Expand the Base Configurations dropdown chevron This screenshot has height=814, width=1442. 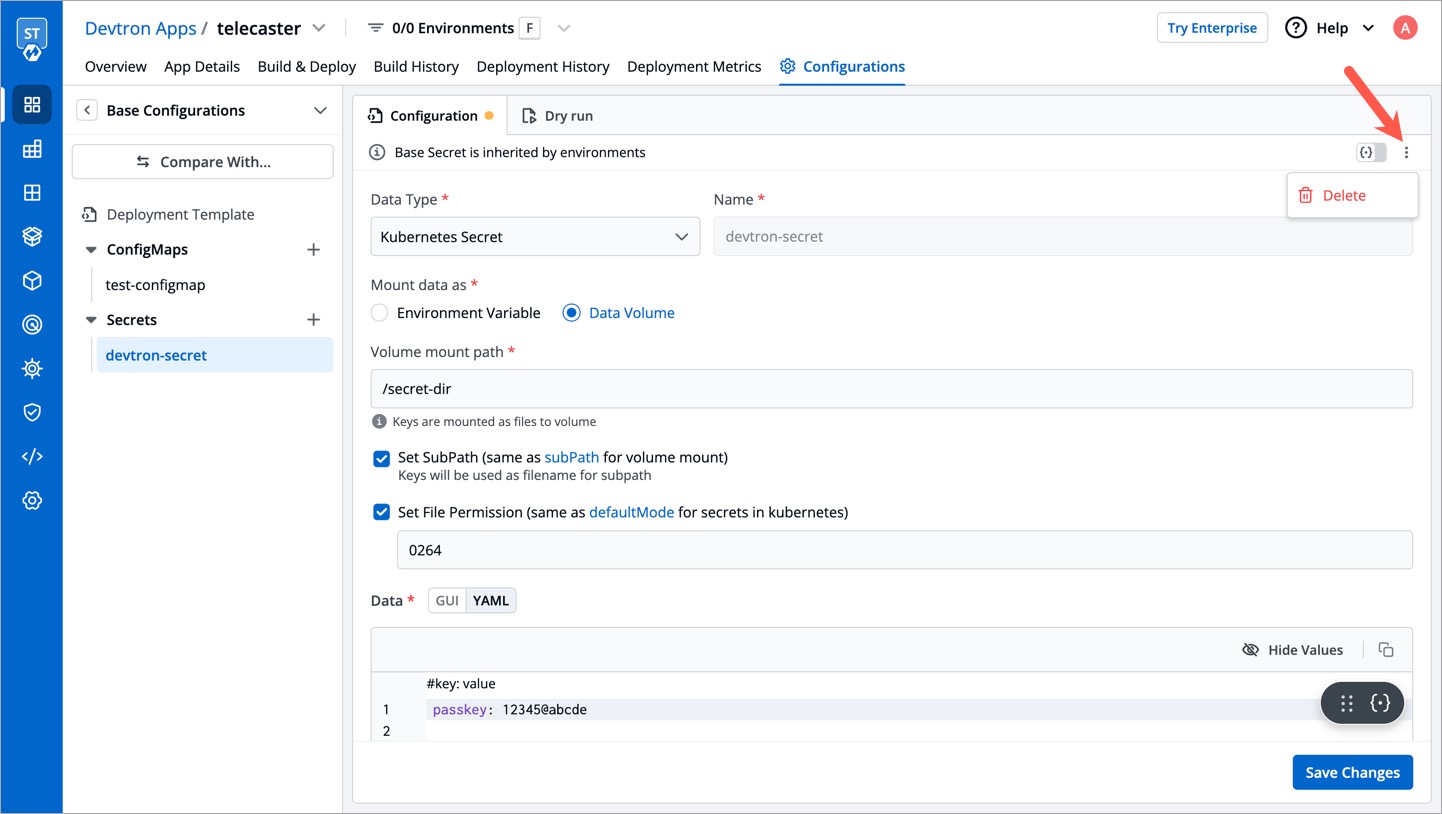[x=320, y=111]
